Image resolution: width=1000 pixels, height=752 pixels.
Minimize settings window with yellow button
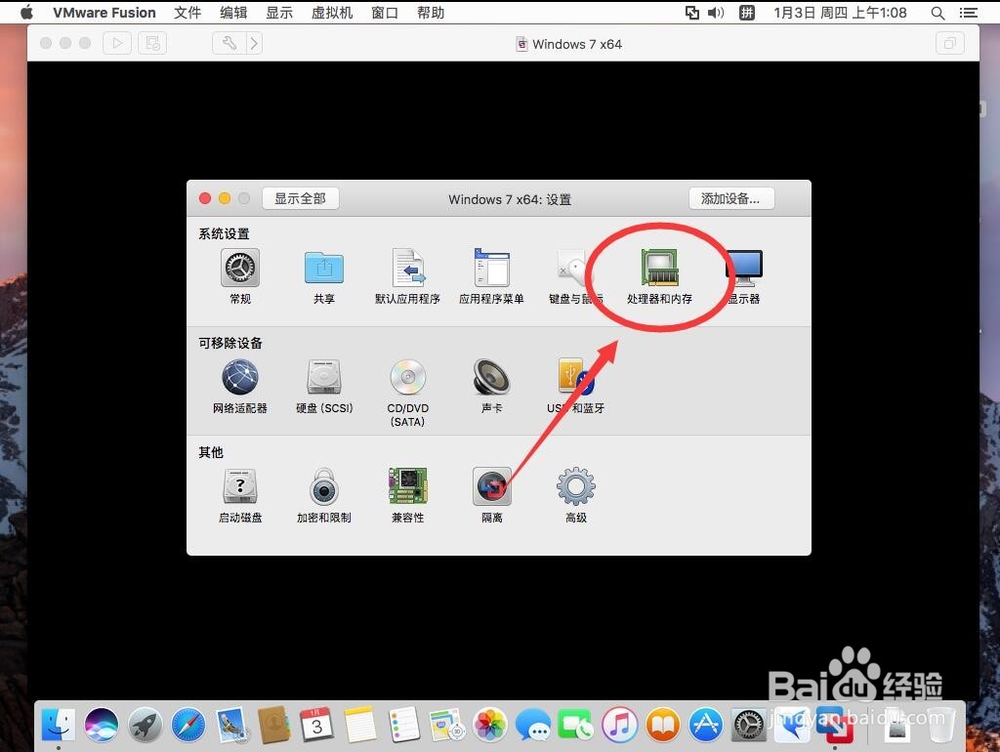click(x=224, y=198)
